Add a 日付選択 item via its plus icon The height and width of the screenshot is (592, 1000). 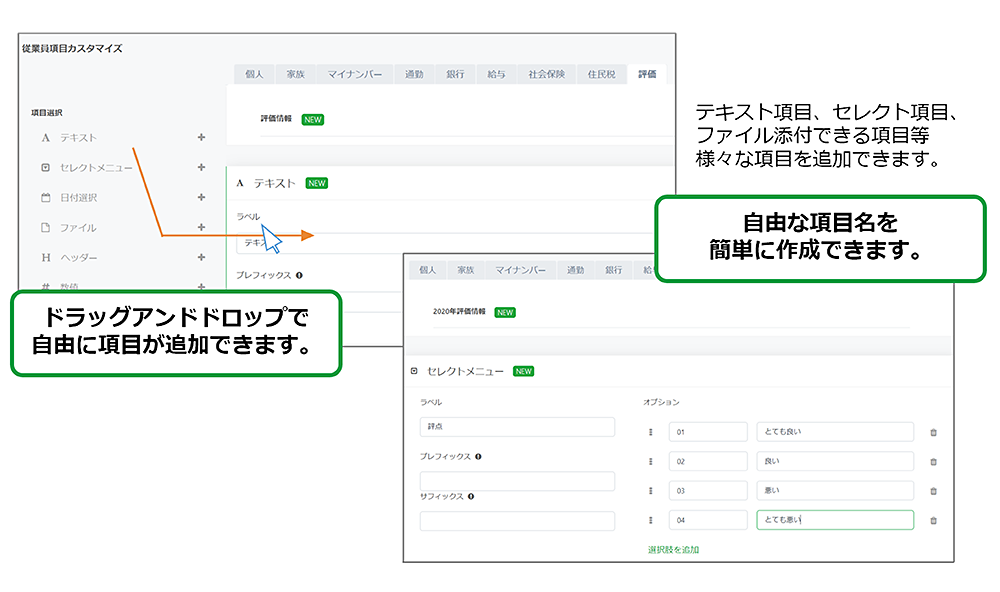(x=201, y=198)
